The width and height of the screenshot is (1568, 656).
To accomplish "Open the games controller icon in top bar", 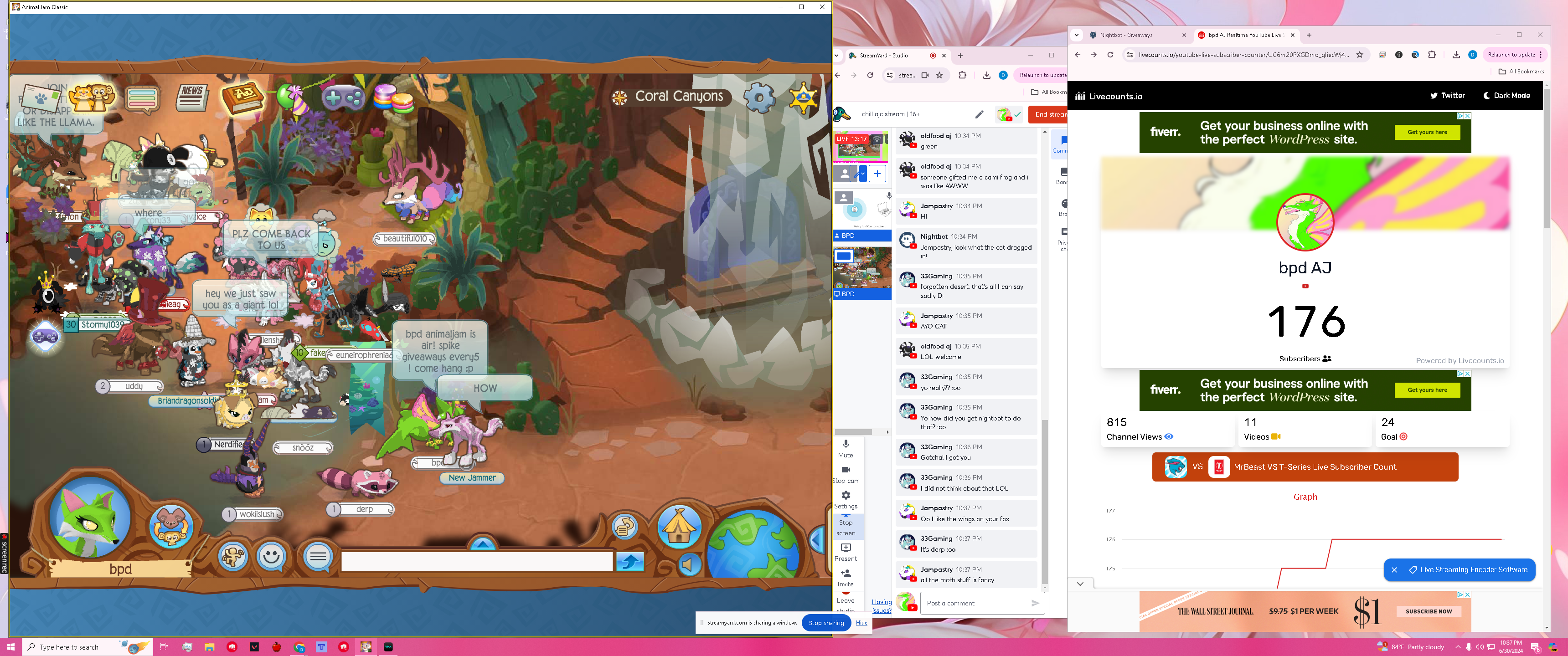I will point(343,97).
